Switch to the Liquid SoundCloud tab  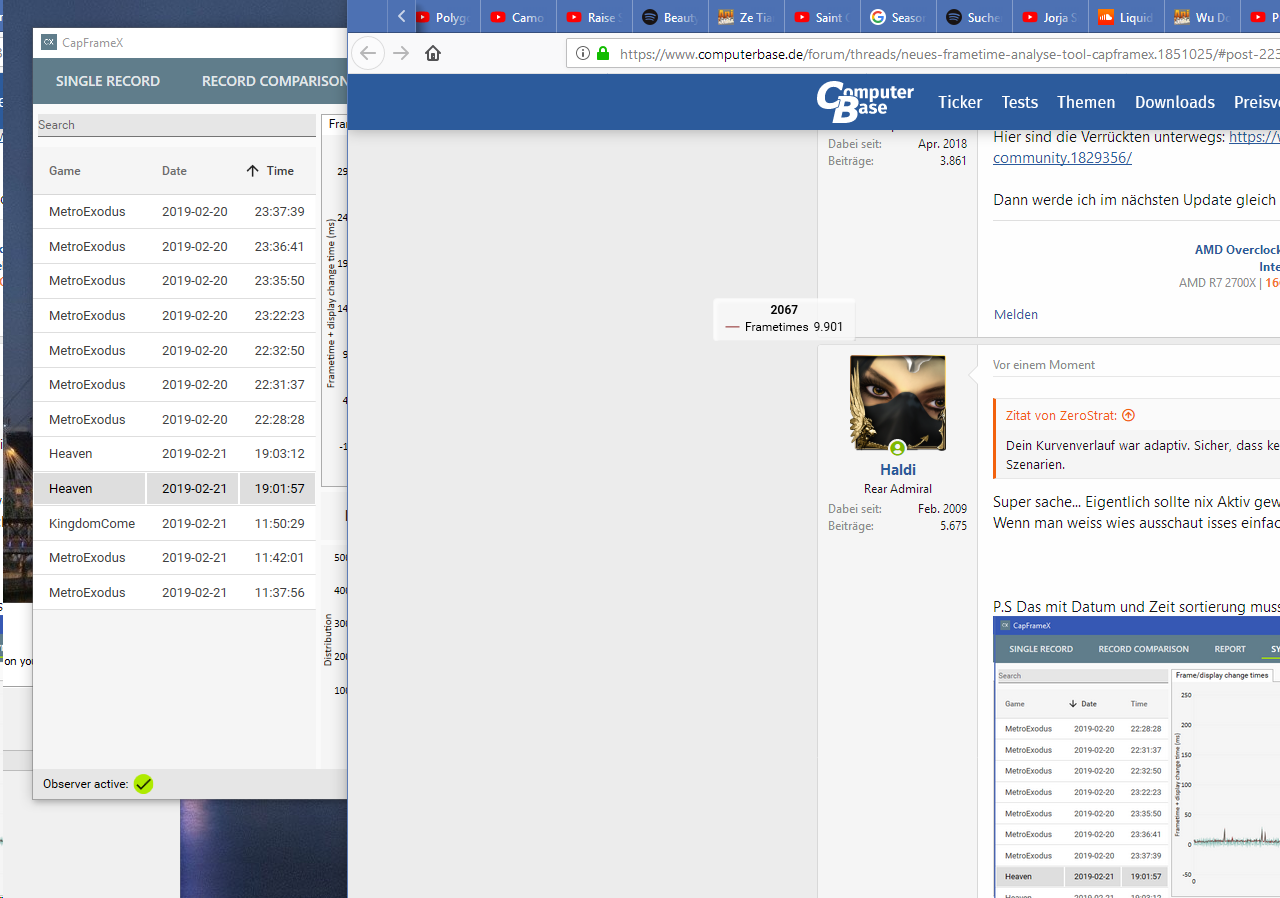click(1126, 17)
